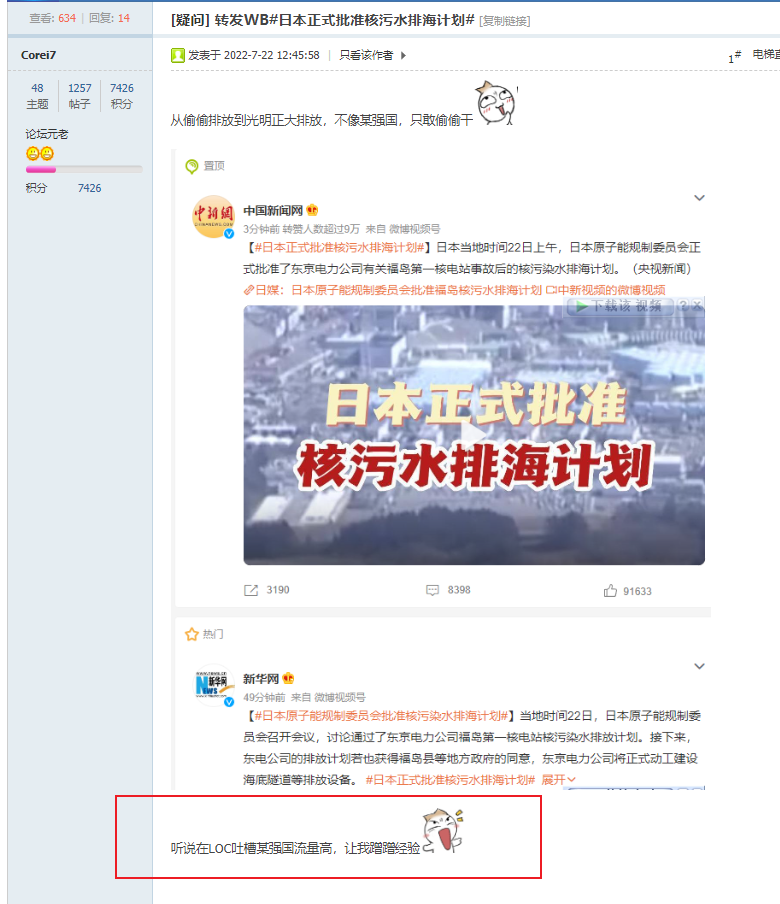Open 中国新闻网 avatar logo
Screen dimensions: 780x904
(213, 217)
